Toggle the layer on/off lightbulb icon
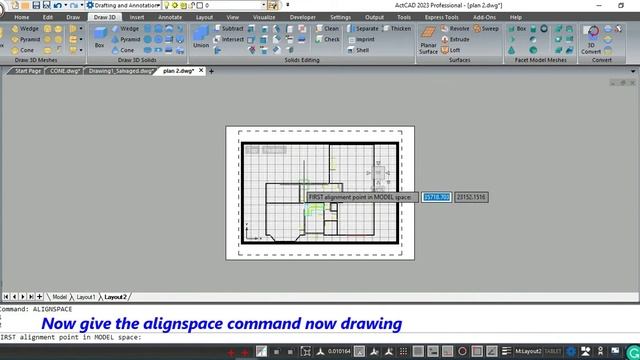The image size is (640, 360). coord(167,5)
